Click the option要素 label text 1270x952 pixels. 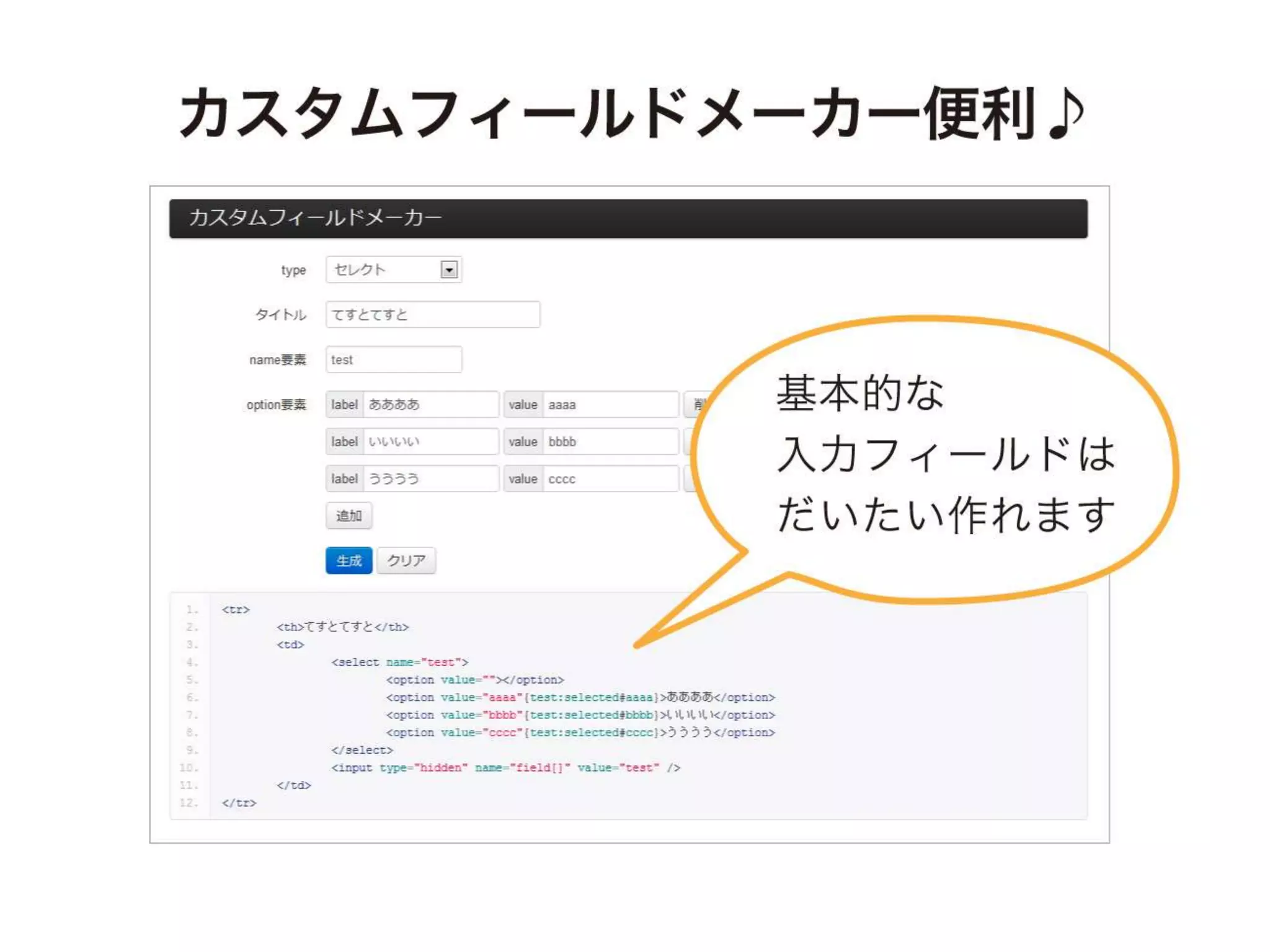tap(277, 405)
